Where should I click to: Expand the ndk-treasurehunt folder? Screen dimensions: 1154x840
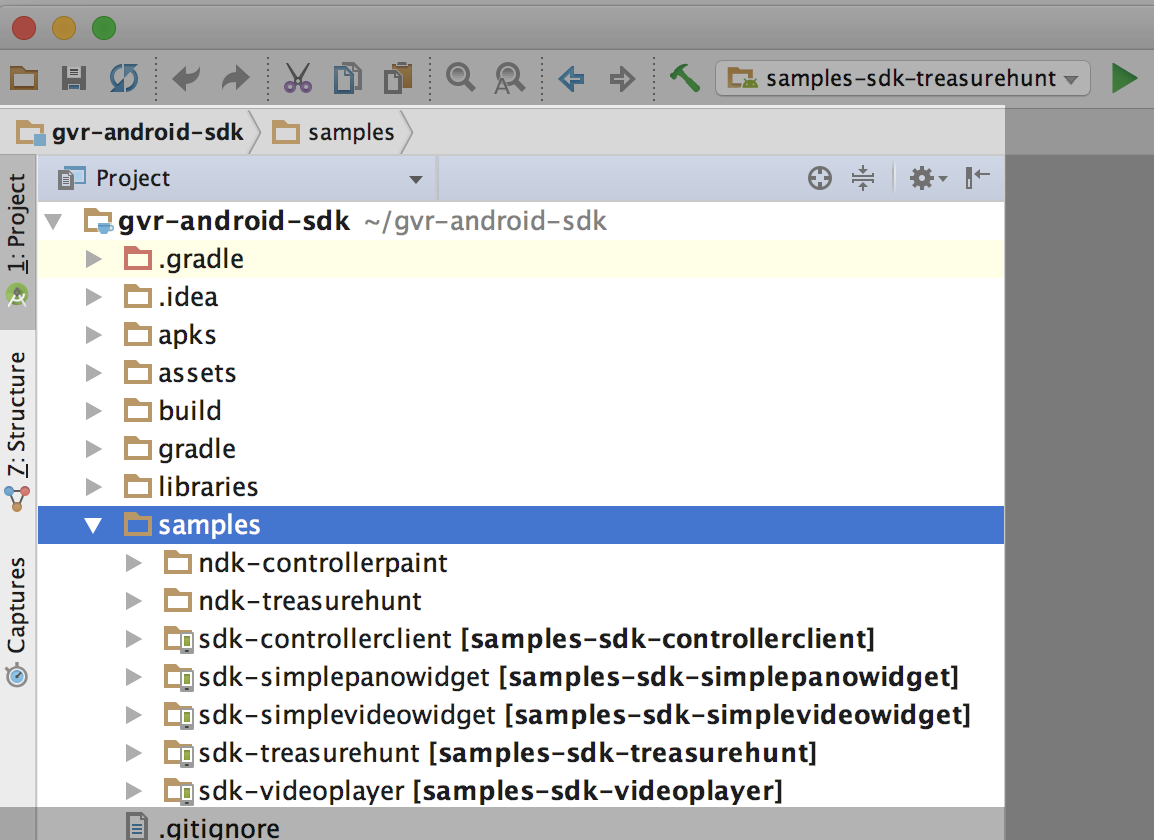tap(133, 601)
